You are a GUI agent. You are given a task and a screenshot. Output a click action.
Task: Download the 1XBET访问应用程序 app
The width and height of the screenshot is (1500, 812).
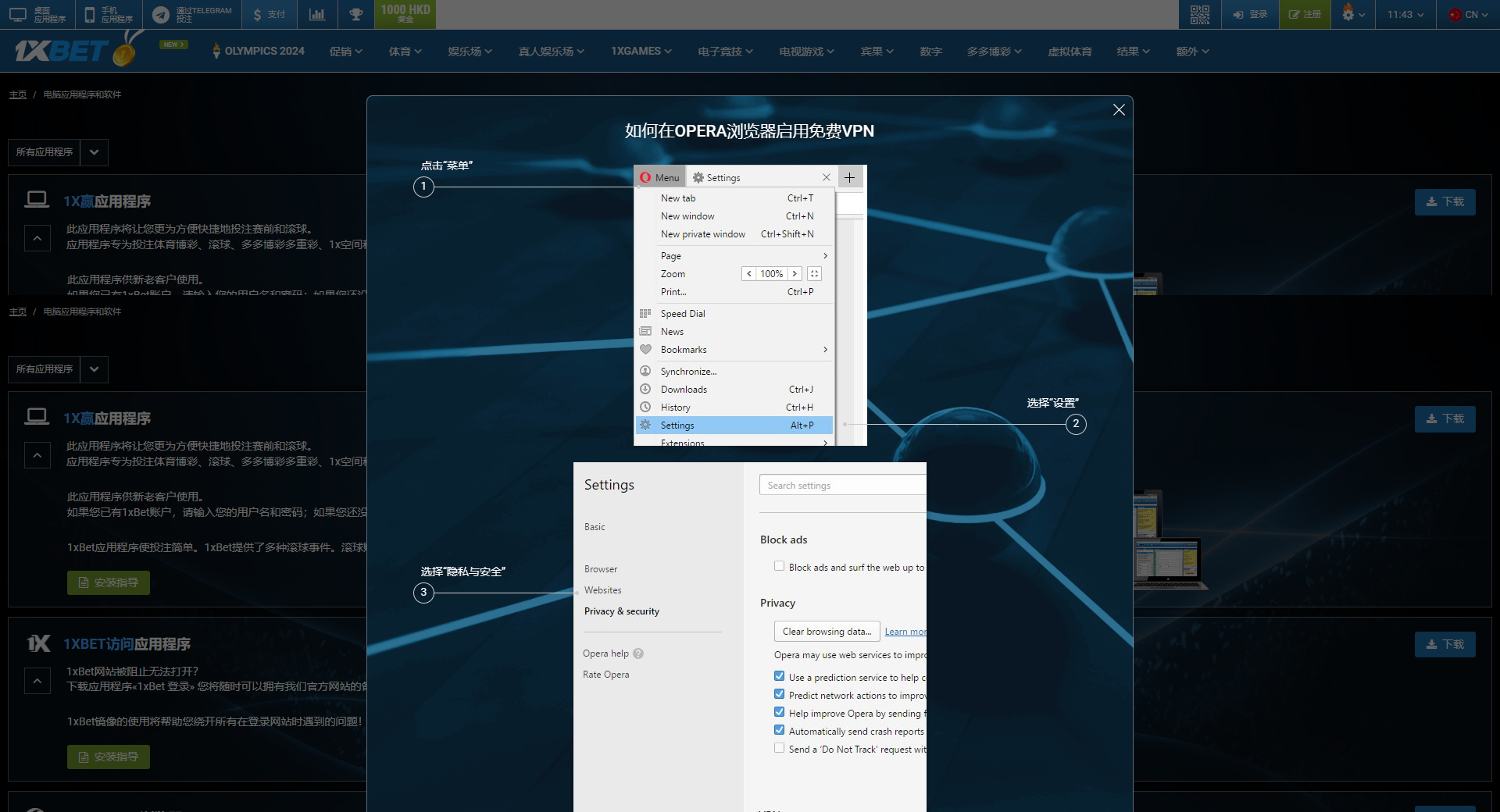click(1445, 644)
